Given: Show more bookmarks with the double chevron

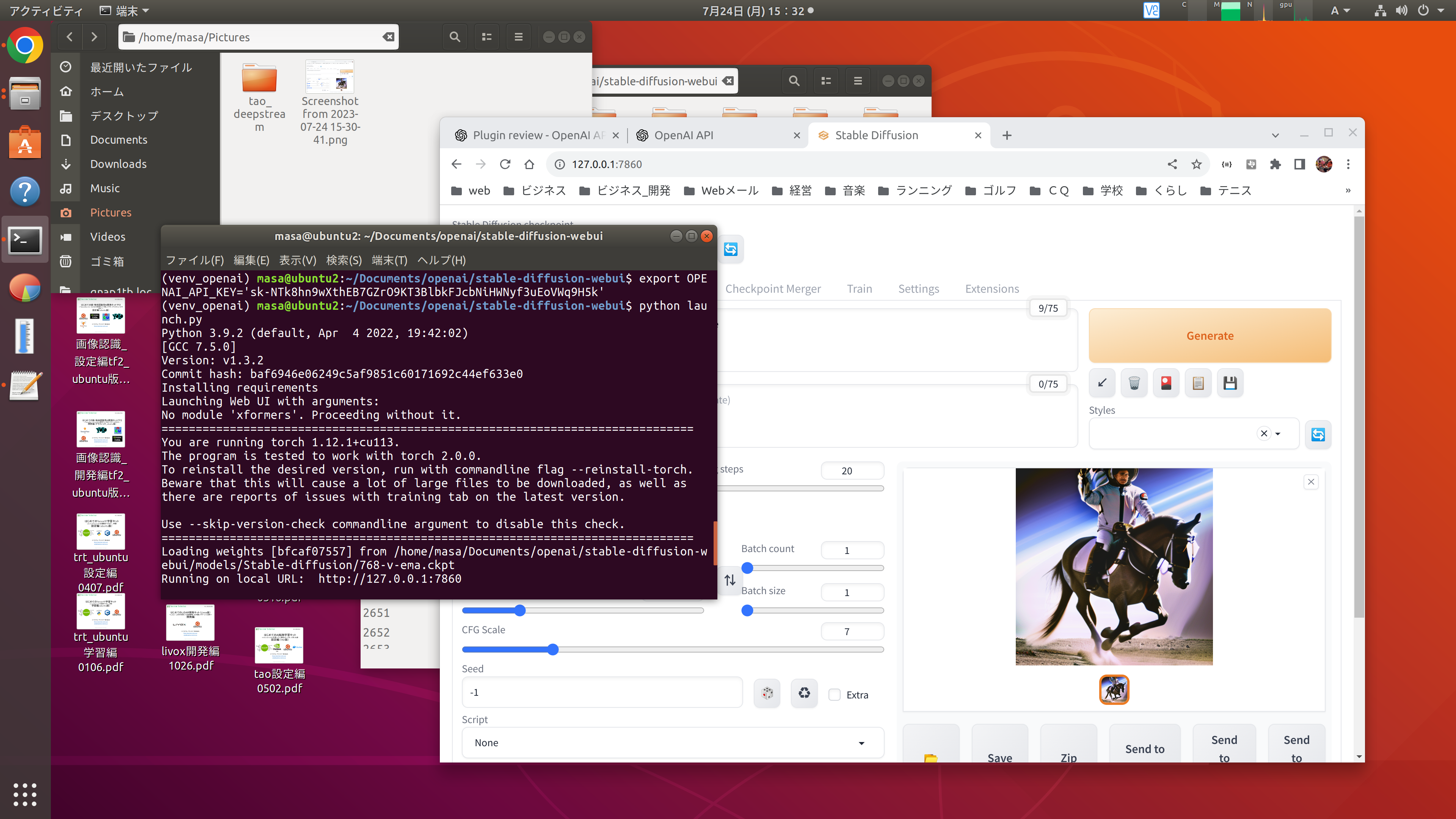Looking at the screenshot, I should [x=1348, y=190].
